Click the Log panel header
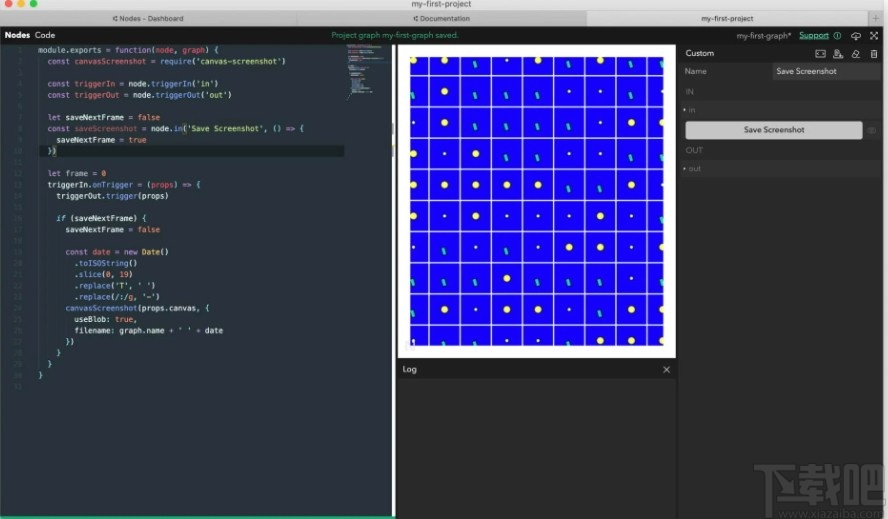 click(536, 369)
